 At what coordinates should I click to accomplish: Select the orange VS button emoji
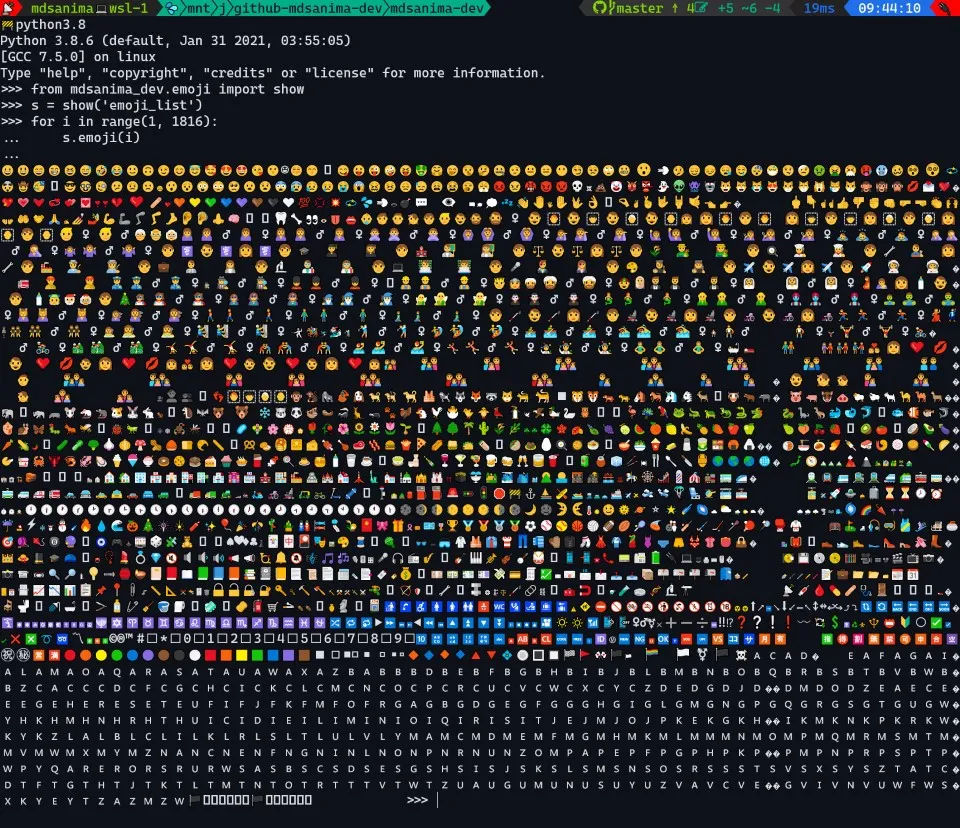(x=718, y=639)
